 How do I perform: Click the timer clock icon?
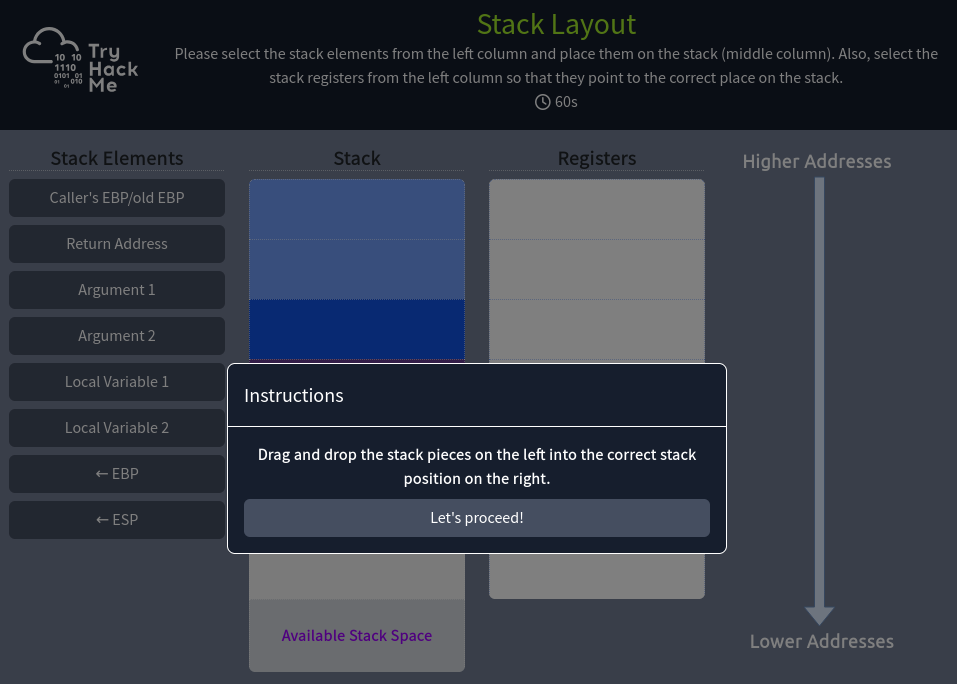click(x=543, y=102)
